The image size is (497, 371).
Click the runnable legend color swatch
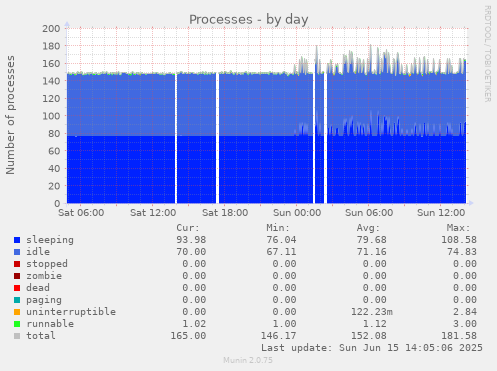coord(17,324)
